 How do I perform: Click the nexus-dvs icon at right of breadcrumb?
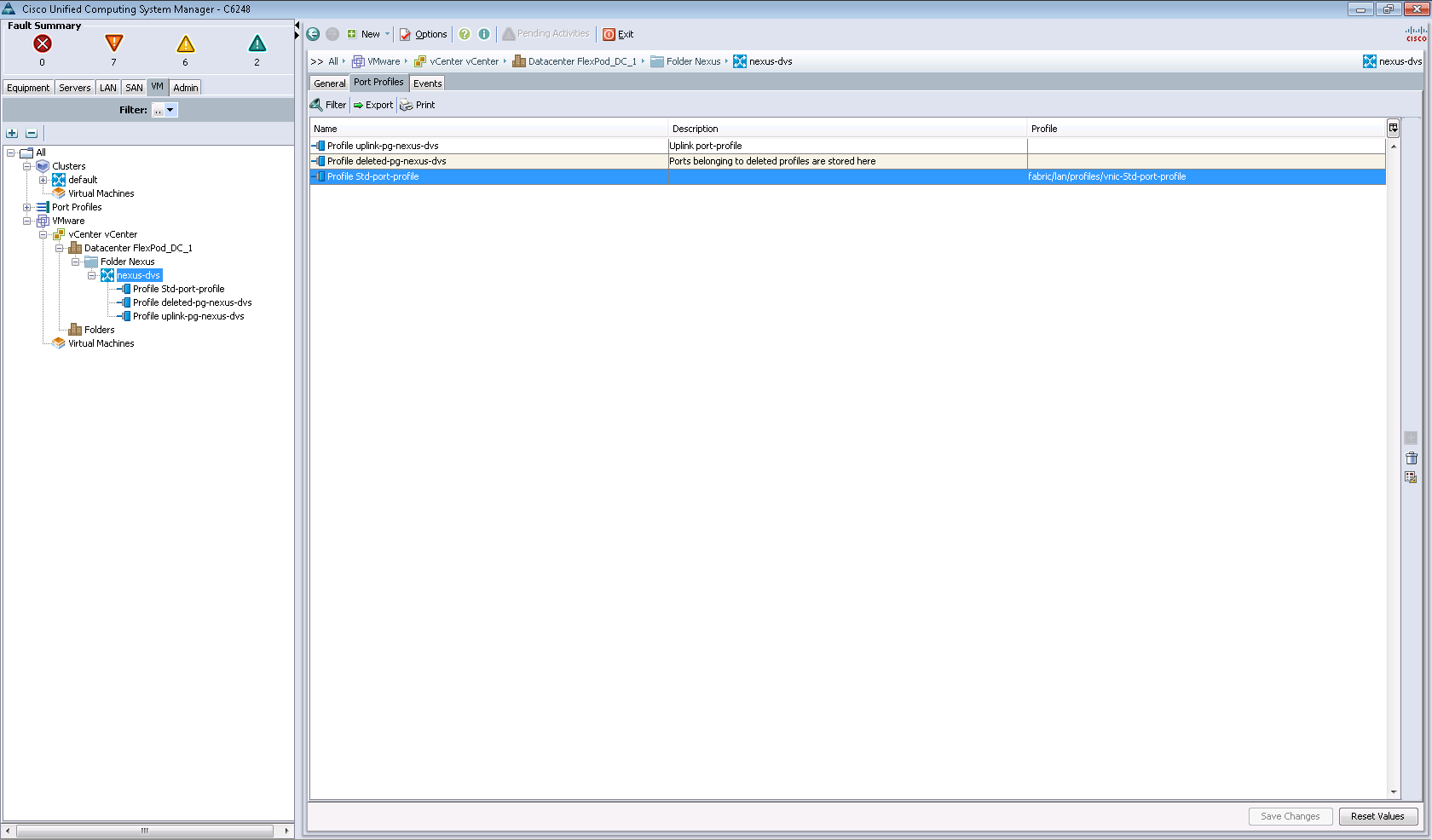click(1370, 61)
